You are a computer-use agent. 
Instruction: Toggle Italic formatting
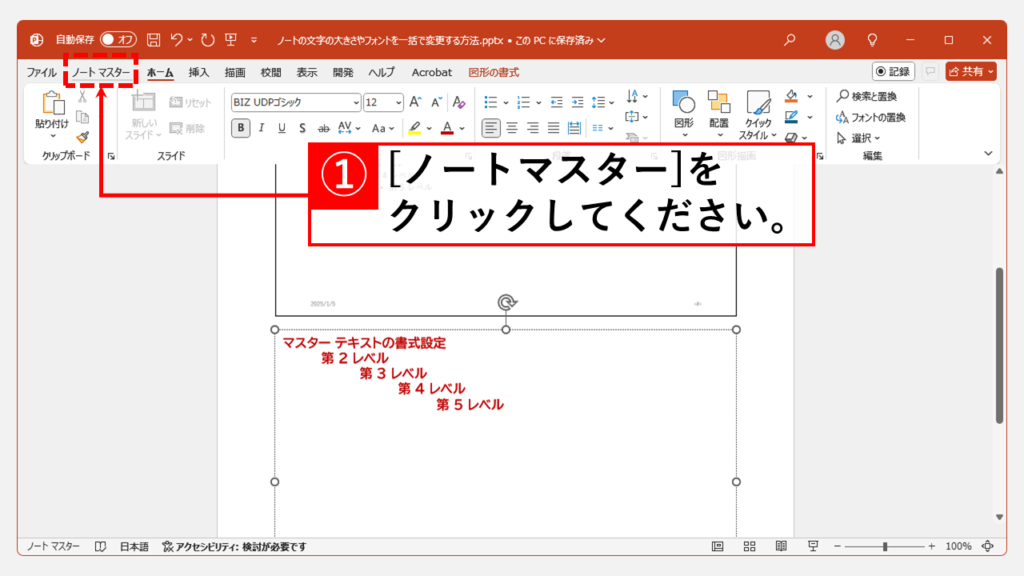point(261,128)
